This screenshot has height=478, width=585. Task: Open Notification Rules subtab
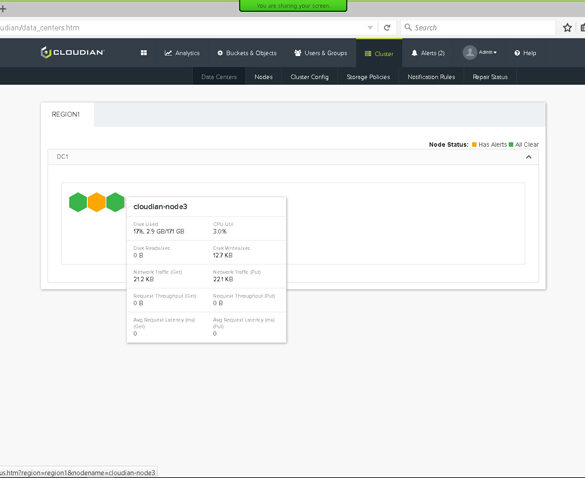[431, 77]
